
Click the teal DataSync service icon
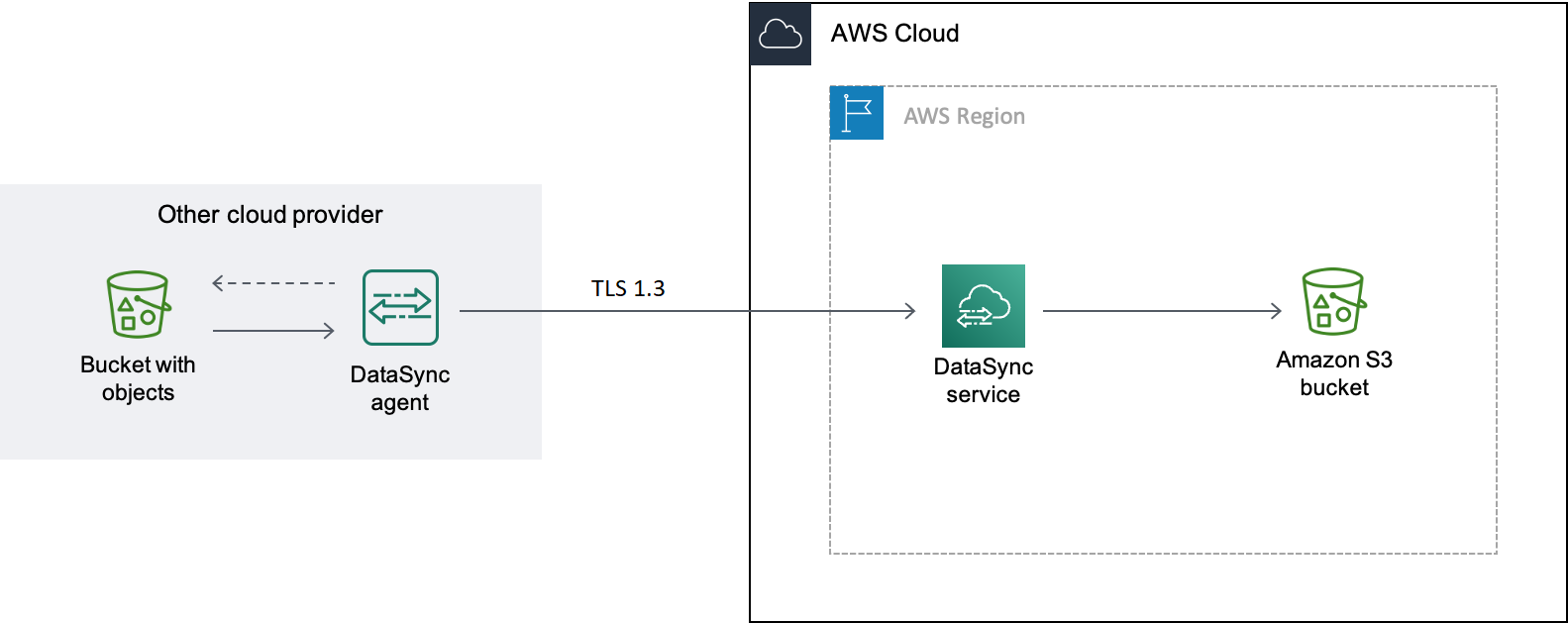[983, 305]
